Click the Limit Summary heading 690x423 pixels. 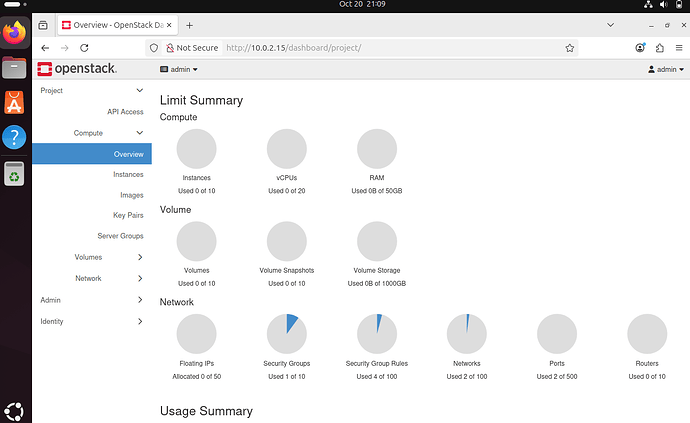201,100
